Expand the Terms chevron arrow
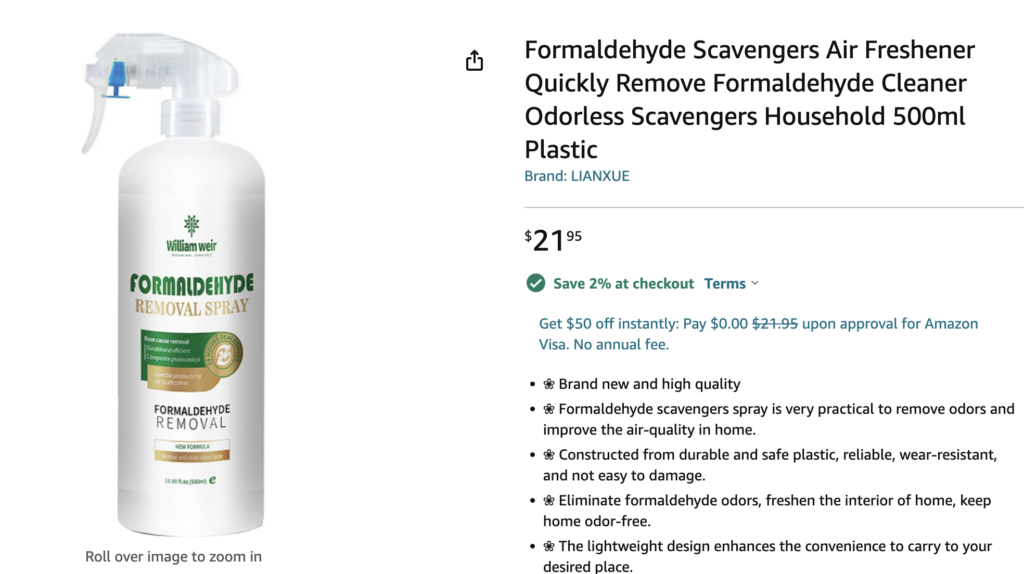 tap(755, 283)
